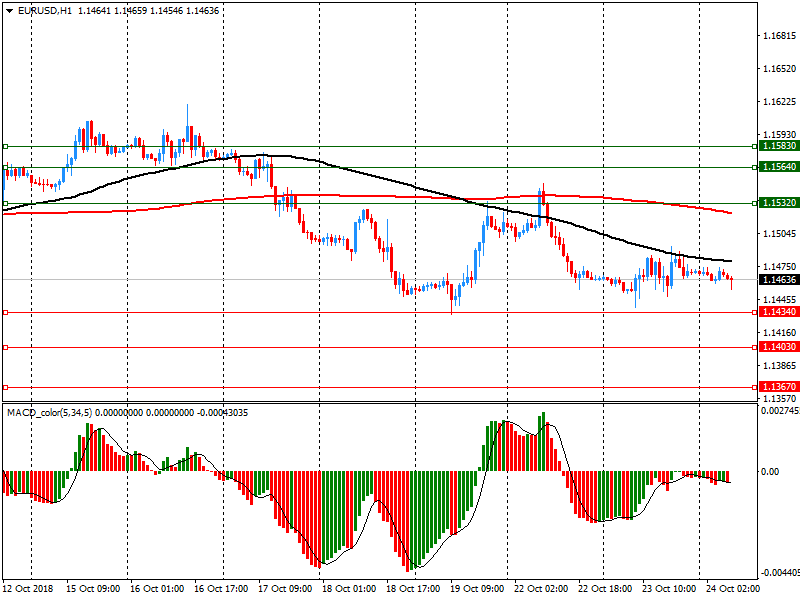The width and height of the screenshot is (800, 600).
Task: Select the 1.15640 green price label
Action: tap(777, 167)
